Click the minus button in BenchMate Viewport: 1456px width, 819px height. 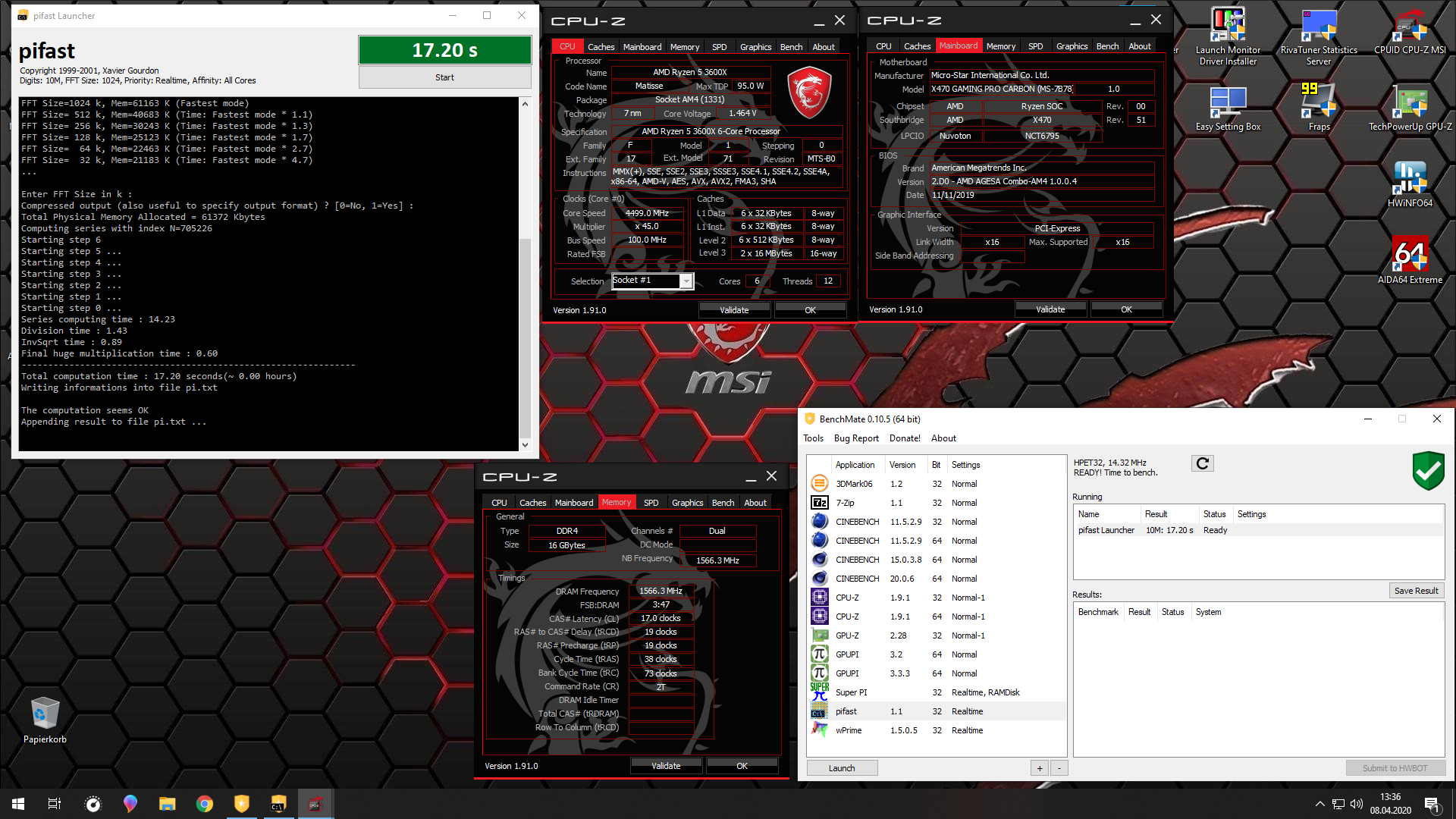(1059, 768)
